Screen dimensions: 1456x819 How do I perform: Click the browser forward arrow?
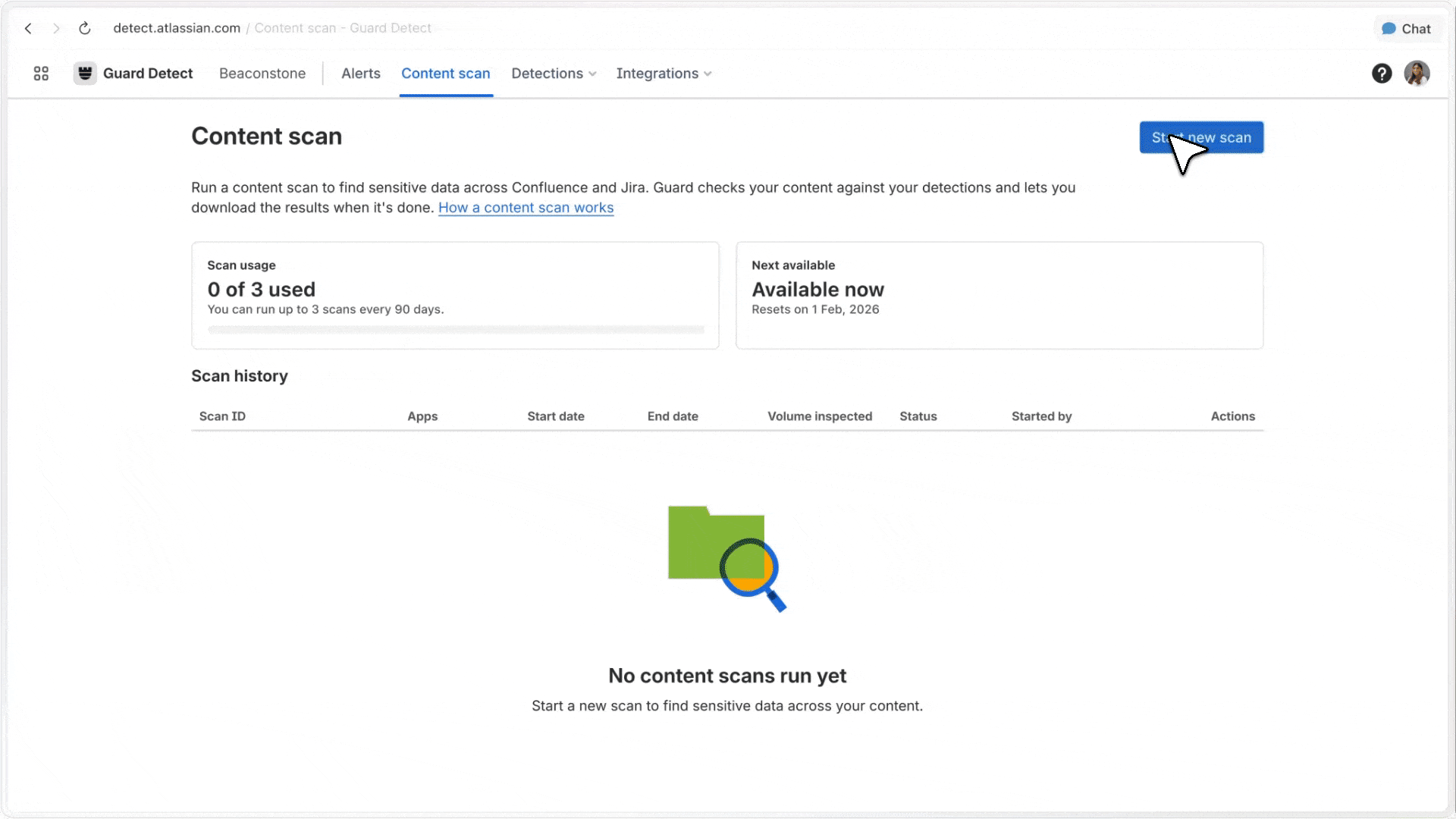[x=56, y=29]
